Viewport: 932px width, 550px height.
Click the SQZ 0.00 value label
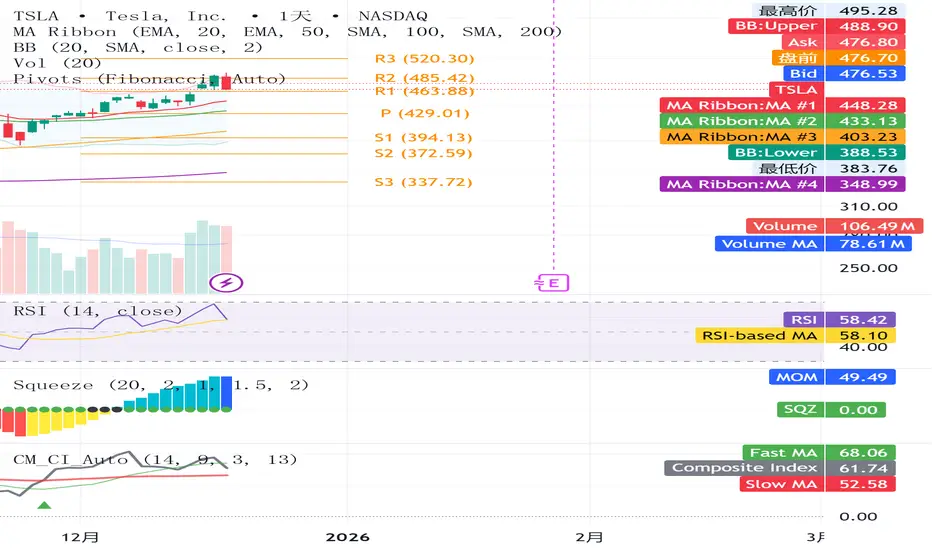[831, 410]
